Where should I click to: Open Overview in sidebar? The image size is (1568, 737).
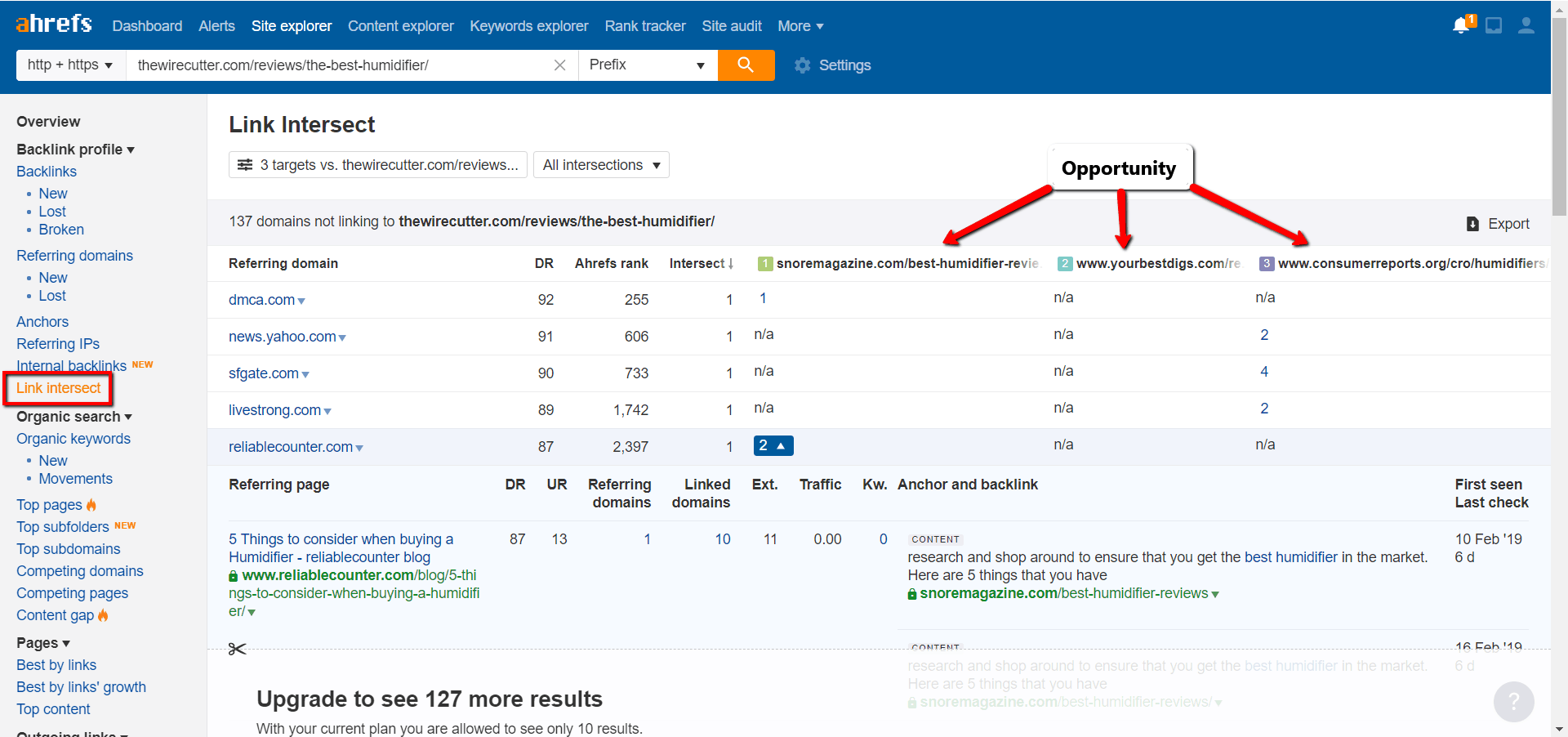48,122
